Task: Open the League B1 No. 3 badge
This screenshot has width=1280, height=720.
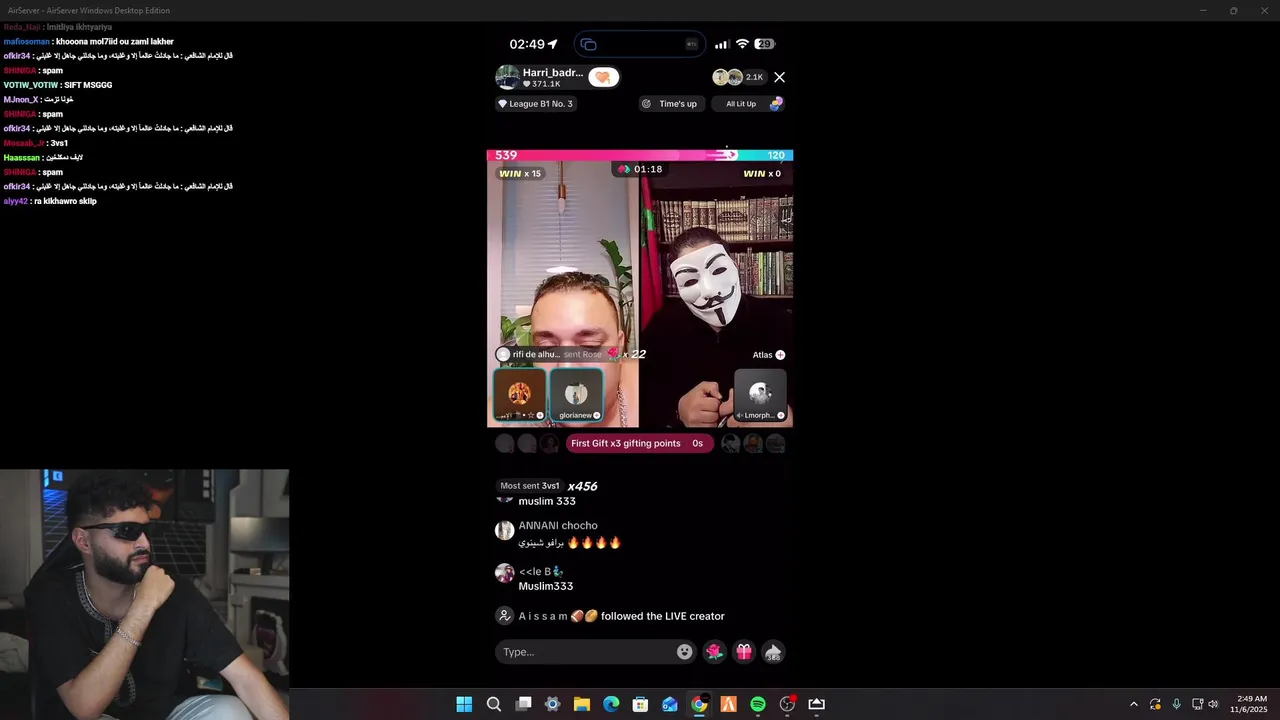Action: 536,104
